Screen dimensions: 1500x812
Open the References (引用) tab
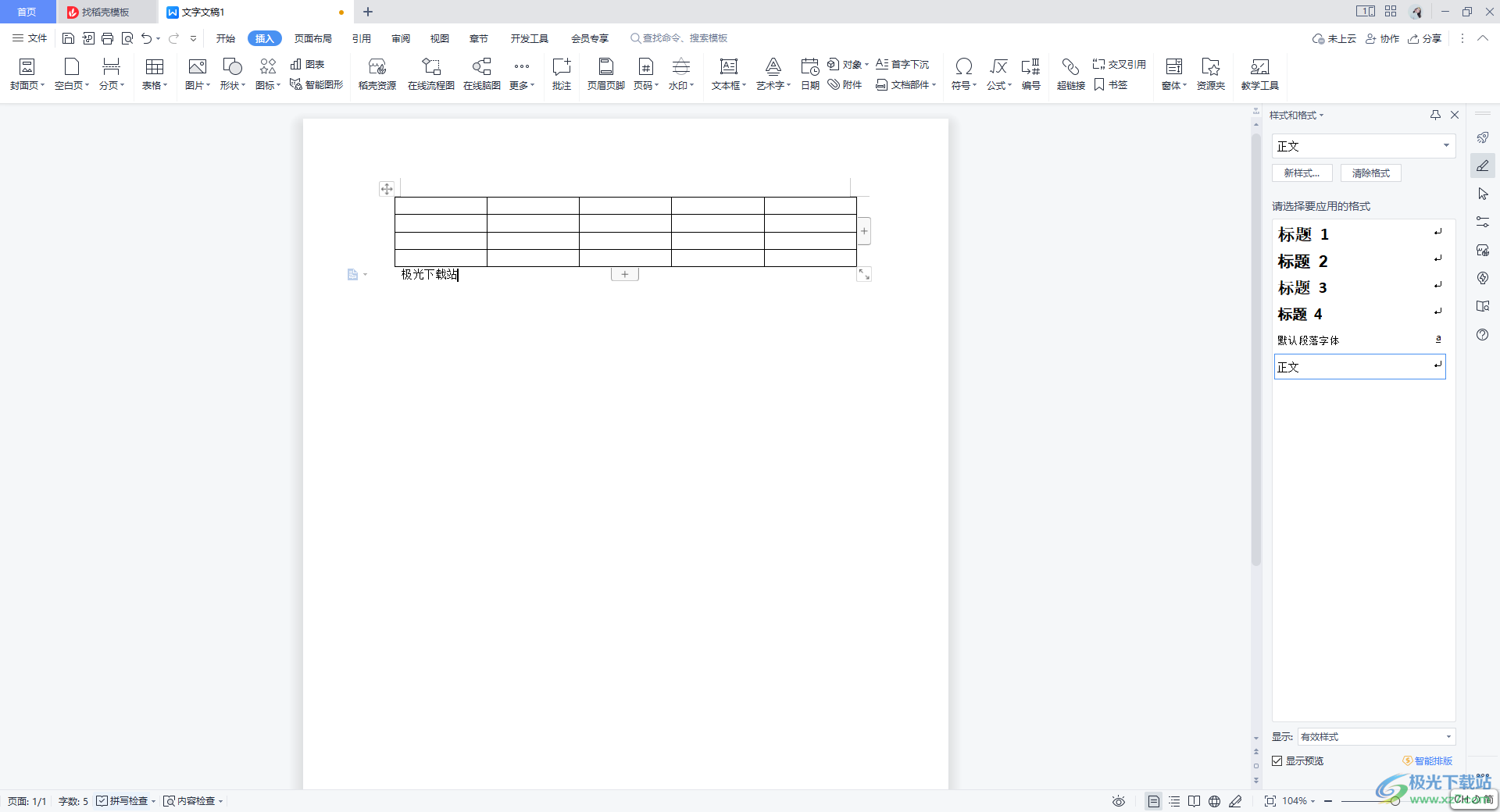pyautogui.click(x=361, y=38)
